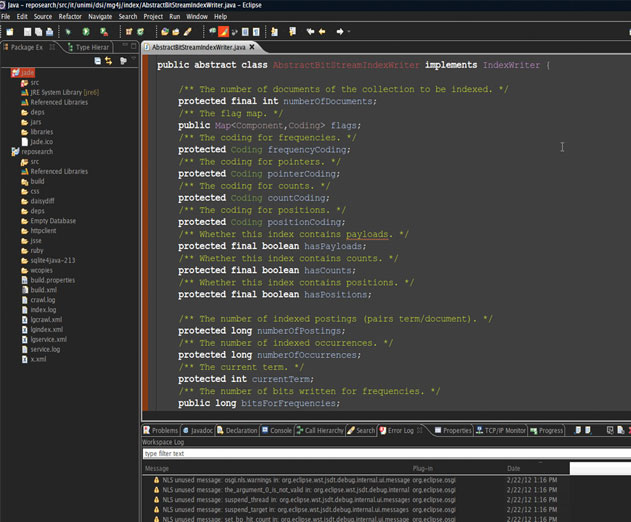Open the TCP/IP Monitor tab
Viewport: 631px width, 522px height.
pyautogui.click(x=501, y=430)
